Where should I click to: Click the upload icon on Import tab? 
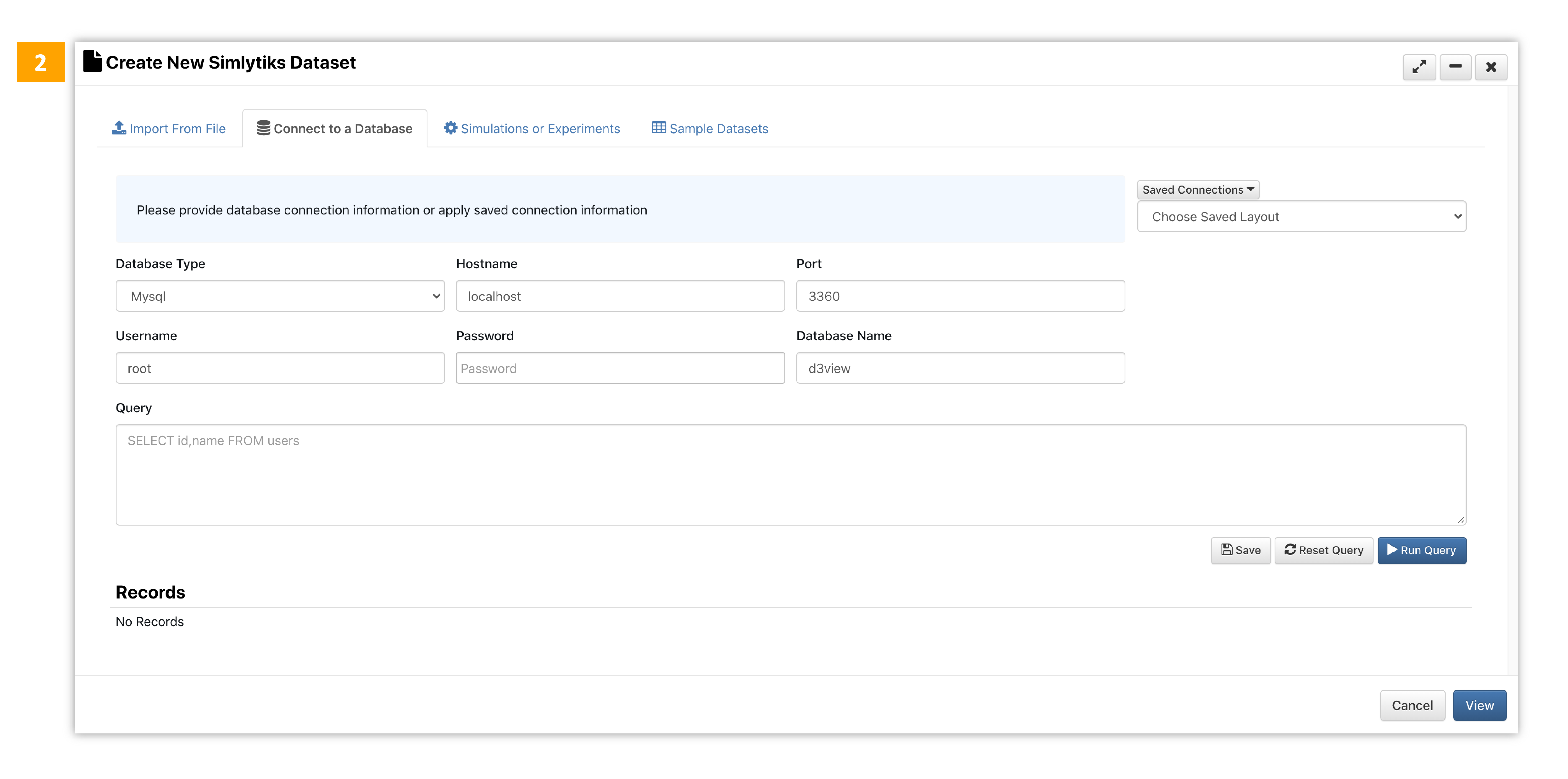point(119,128)
